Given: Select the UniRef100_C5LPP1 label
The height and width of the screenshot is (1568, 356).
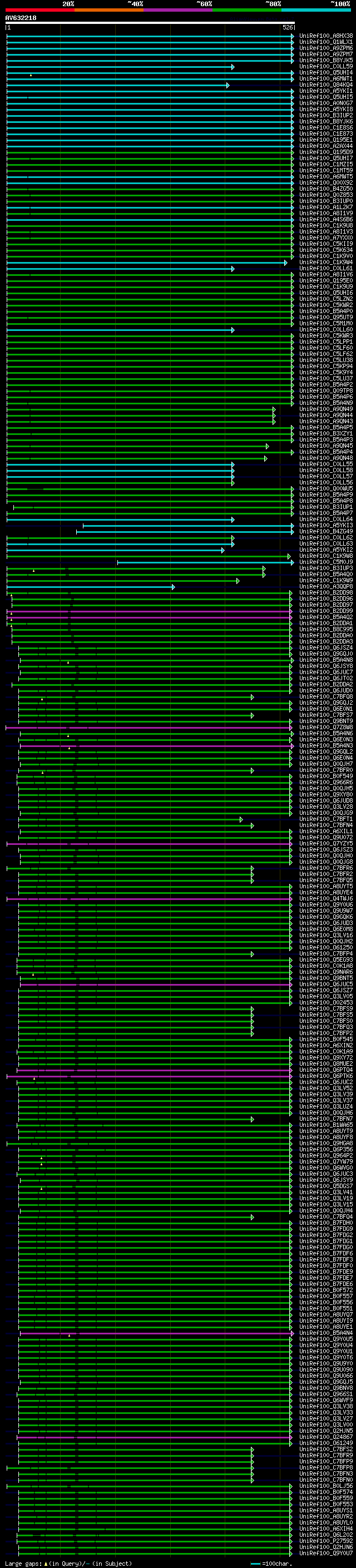Looking at the screenshot, I should tap(325, 342).
